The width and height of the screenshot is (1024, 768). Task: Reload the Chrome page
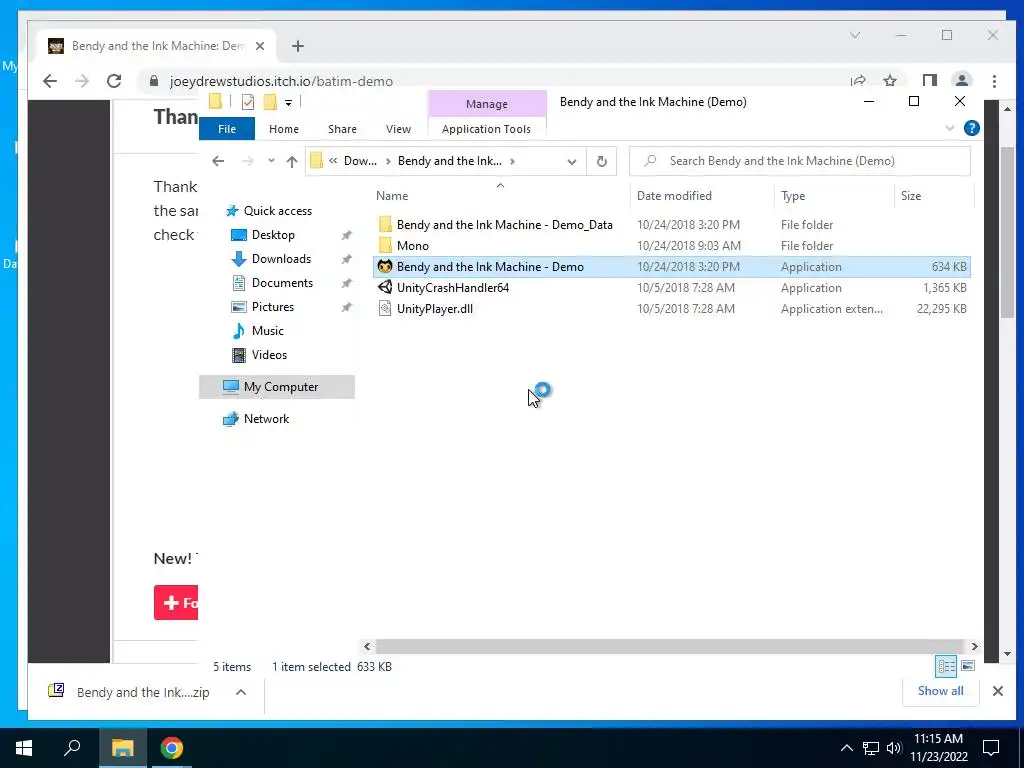tap(114, 81)
